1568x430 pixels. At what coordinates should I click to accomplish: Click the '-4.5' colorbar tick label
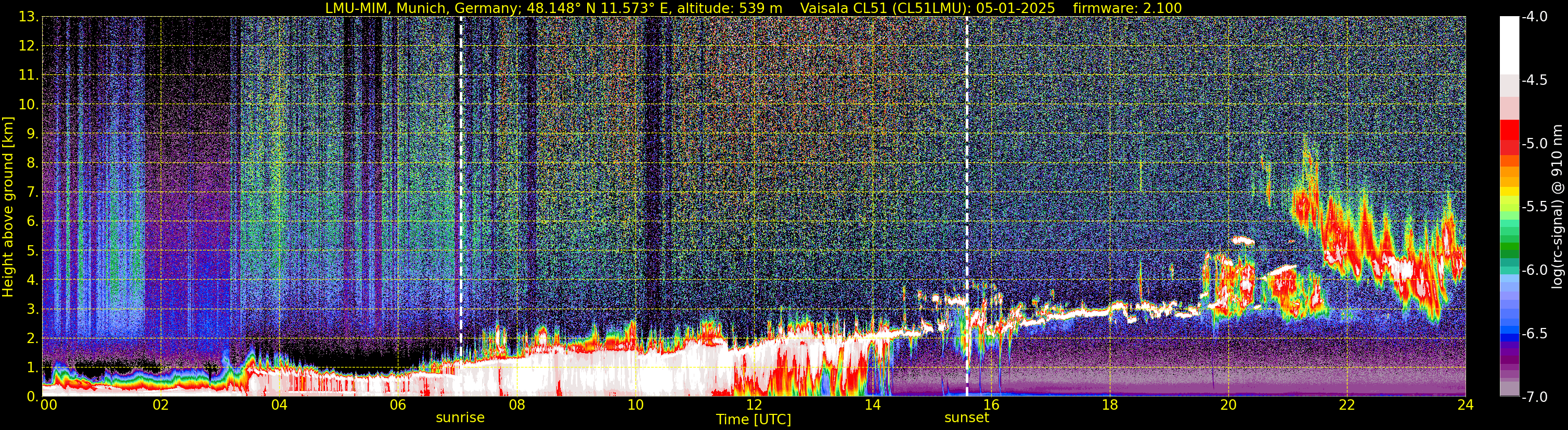[x=1535, y=80]
